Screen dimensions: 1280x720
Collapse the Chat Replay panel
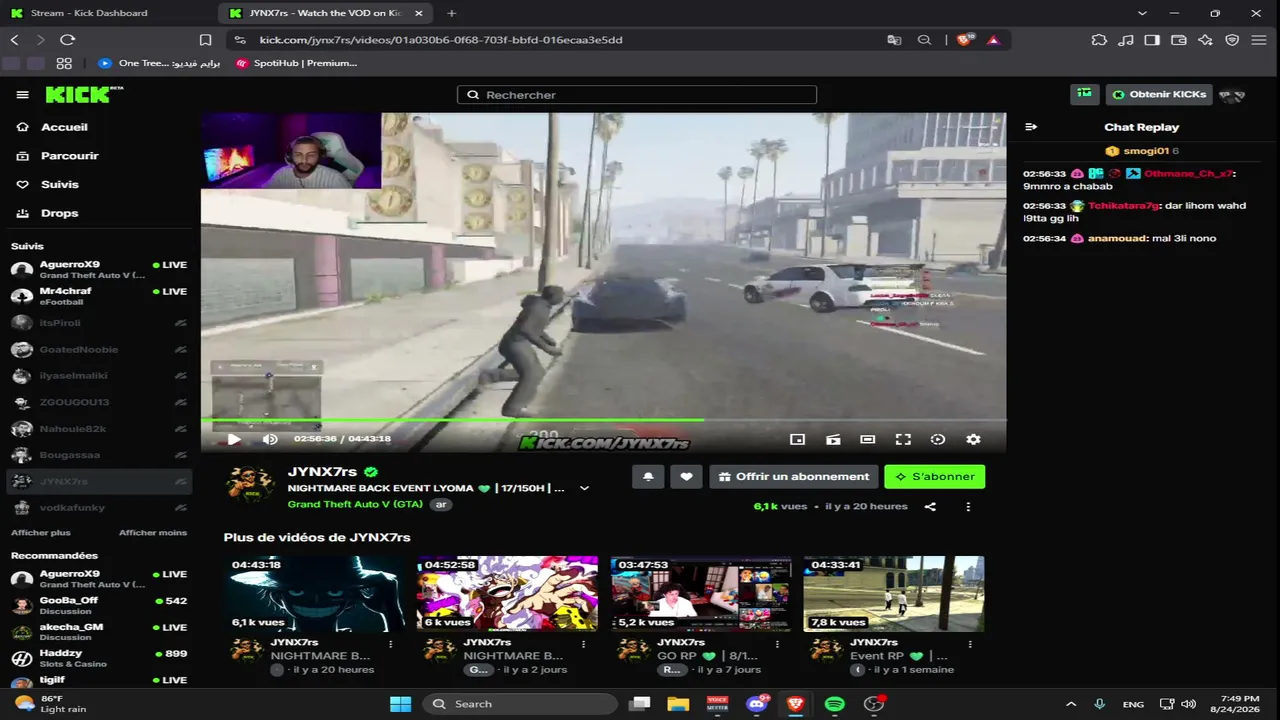pyautogui.click(x=1031, y=127)
